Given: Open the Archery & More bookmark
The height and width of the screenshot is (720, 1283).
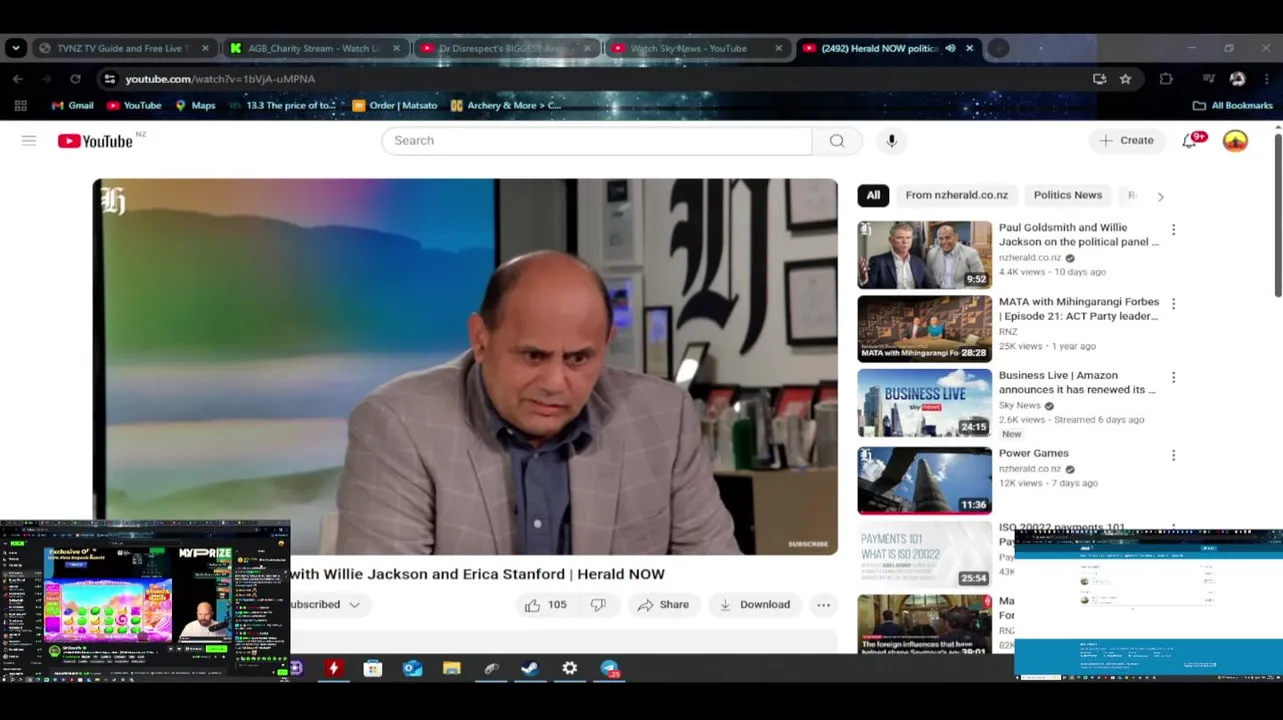Looking at the screenshot, I should [x=506, y=105].
